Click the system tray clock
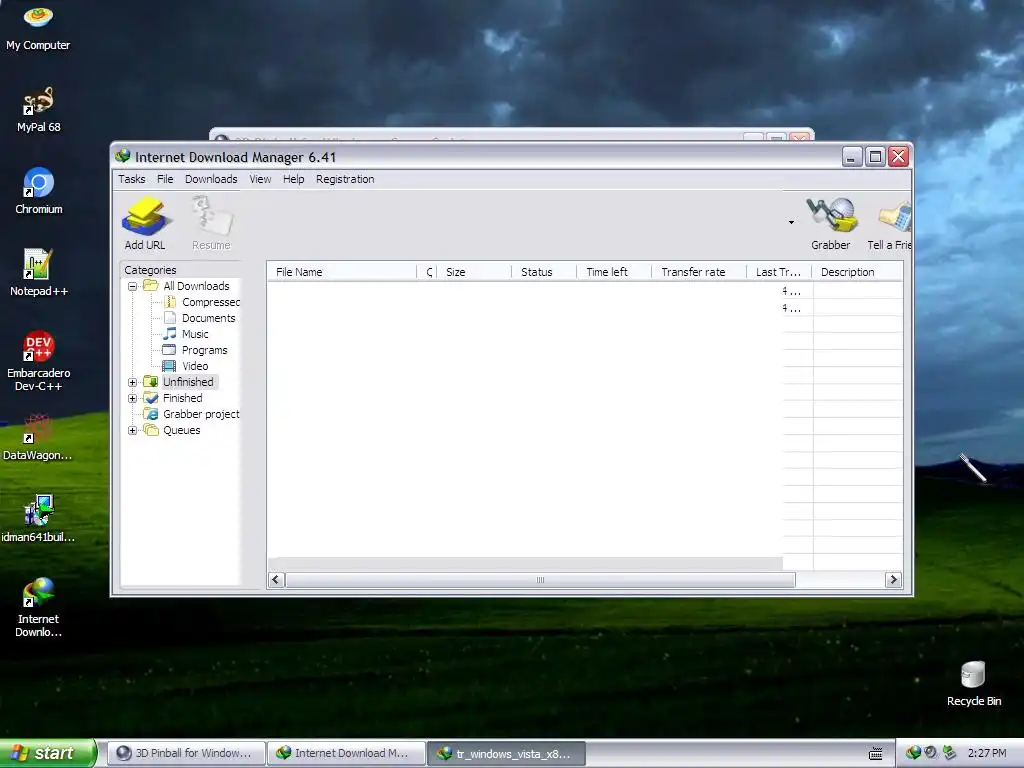This screenshot has width=1024, height=768. [x=987, y=753]
